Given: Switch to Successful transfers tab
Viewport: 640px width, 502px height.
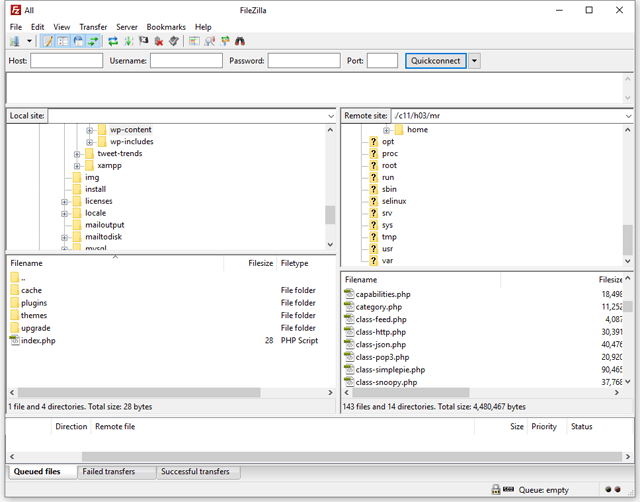Looking at the screenshot, I should pyautogui.click(x=198, y=472).
